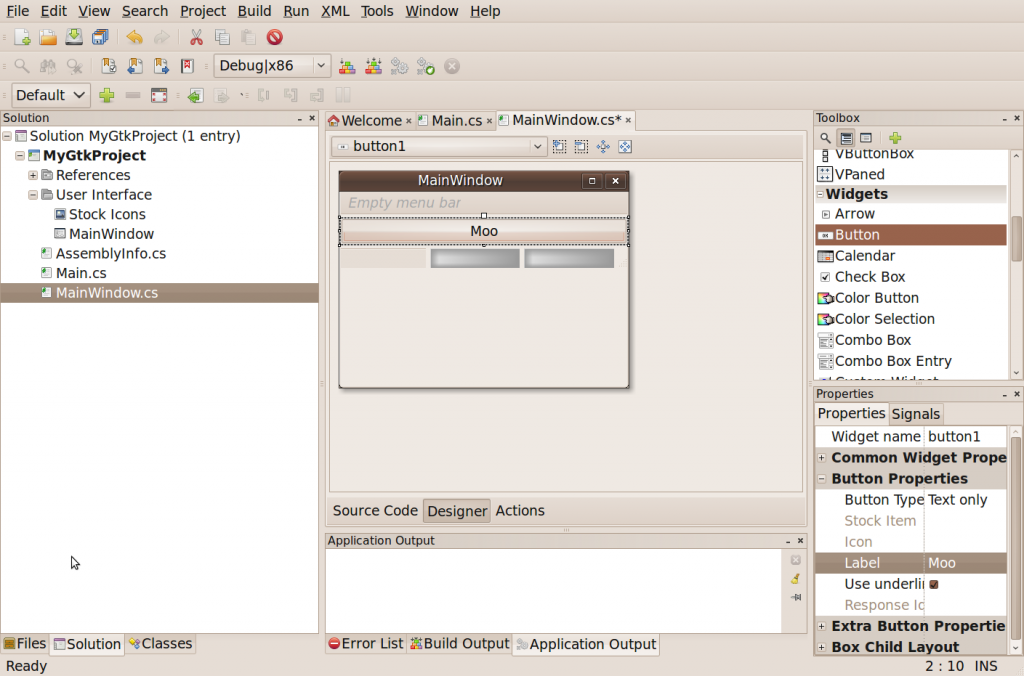
Task: Click the Save All toolbar icon
Action: [x=100, y=37]
